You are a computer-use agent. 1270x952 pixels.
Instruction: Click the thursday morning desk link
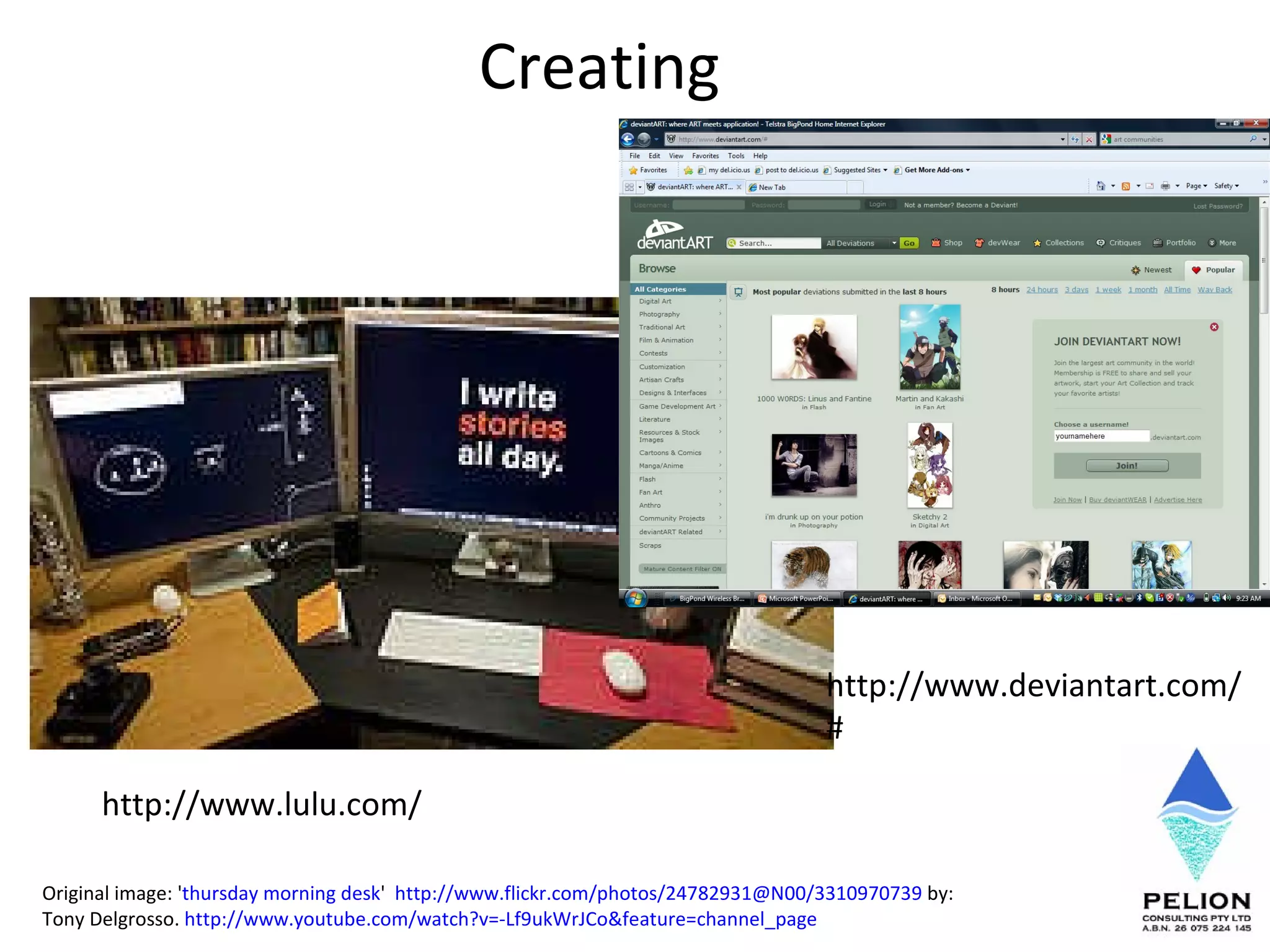(281, 893)
